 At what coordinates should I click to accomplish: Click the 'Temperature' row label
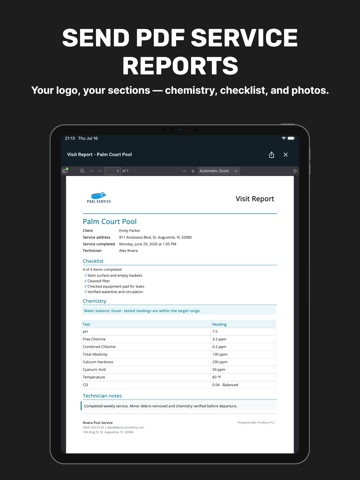(x=94, y=377)
